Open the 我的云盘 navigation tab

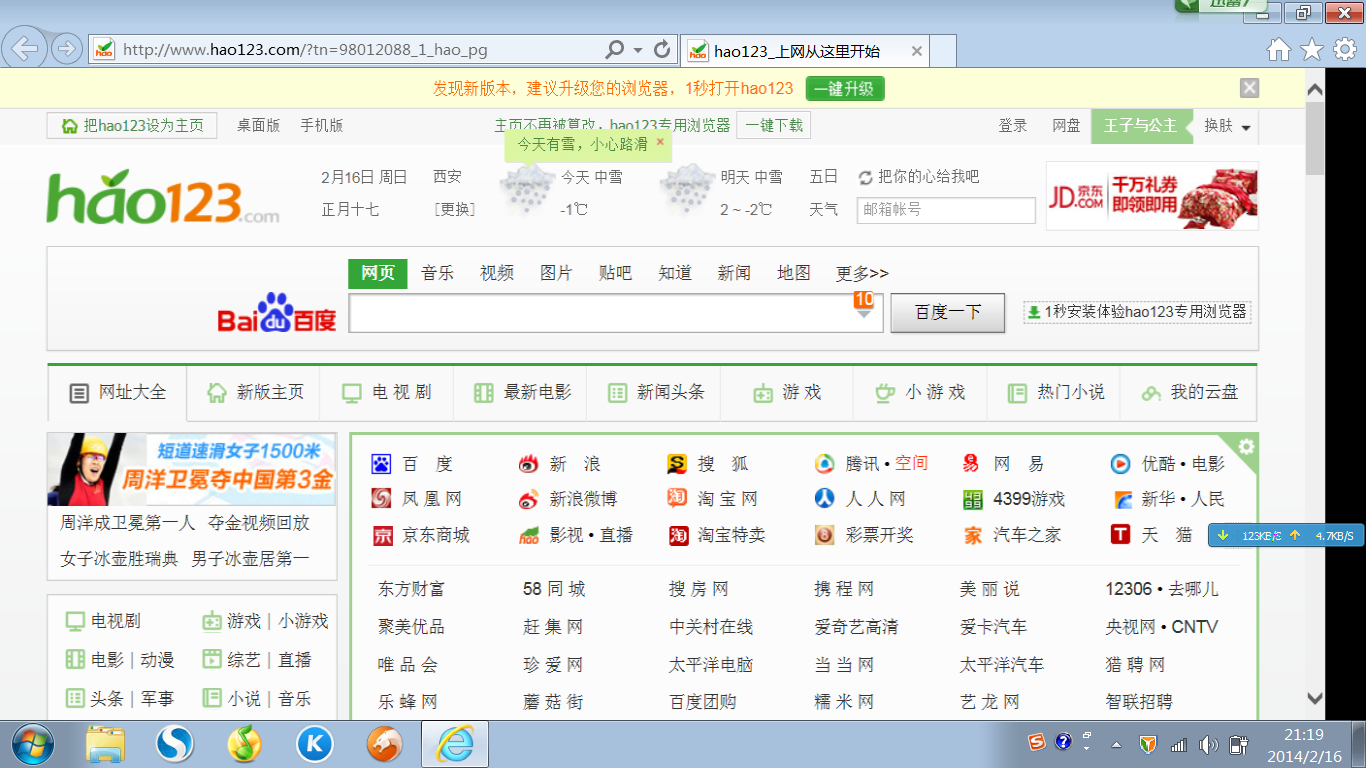1188,393
